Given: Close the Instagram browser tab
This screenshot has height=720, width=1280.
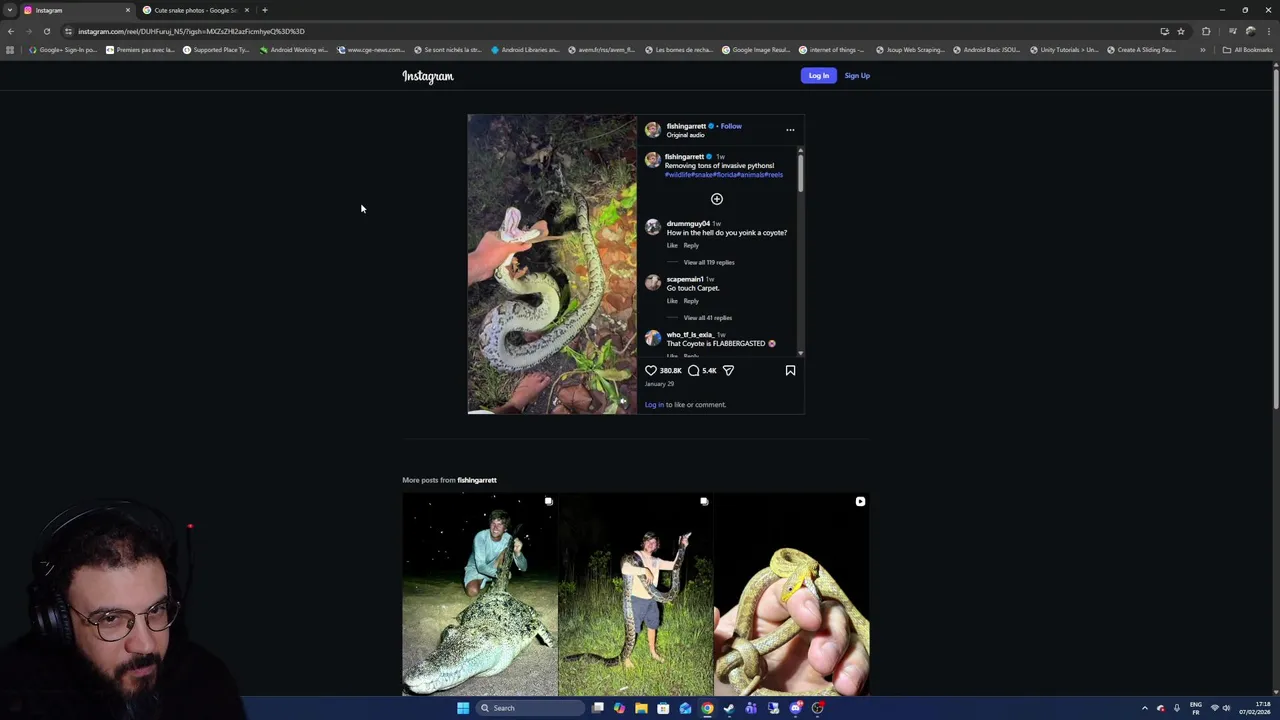Looking at the screenshot, I should (127, 10).
